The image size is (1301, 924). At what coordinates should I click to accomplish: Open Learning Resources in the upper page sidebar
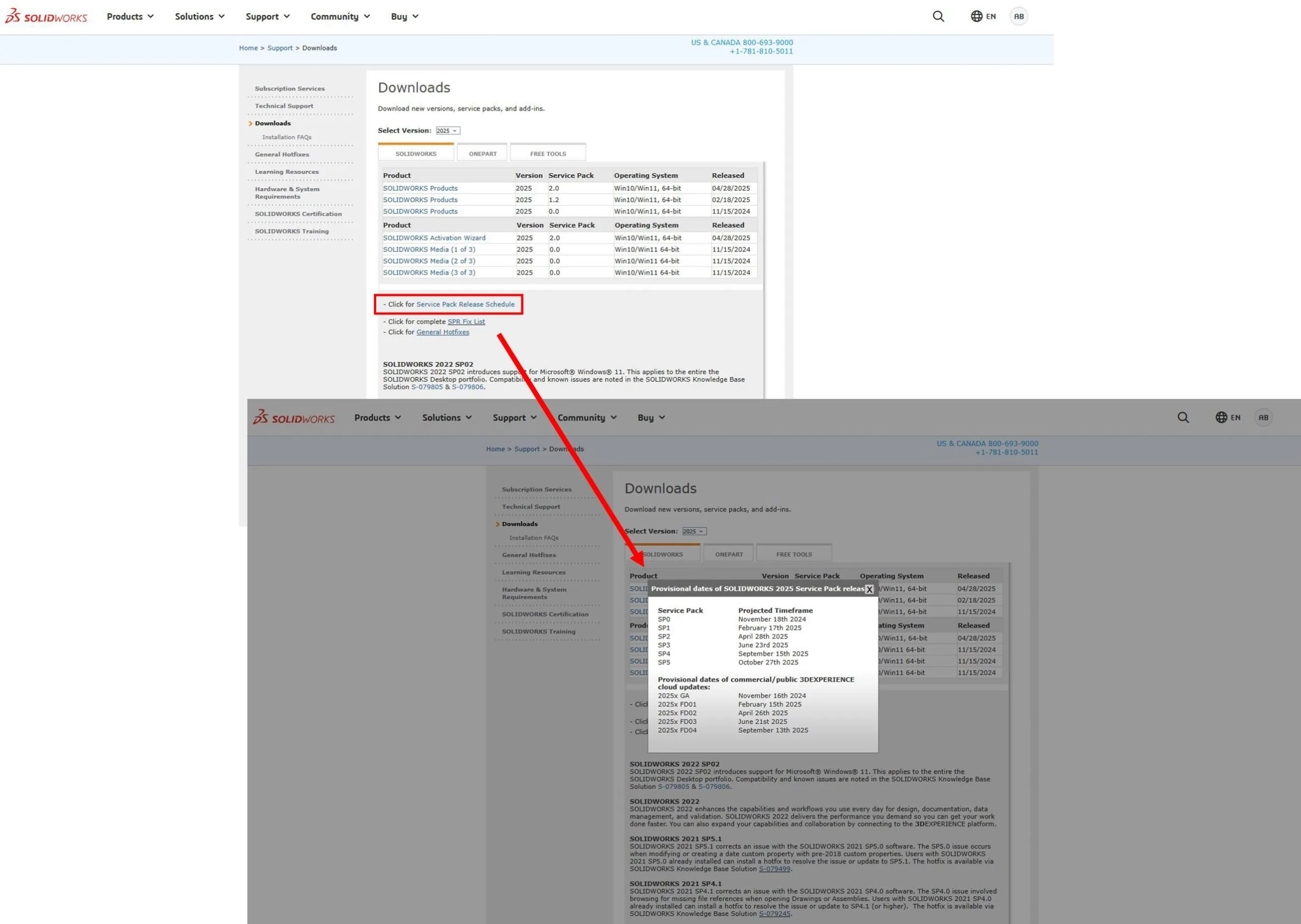pos(287,172)
